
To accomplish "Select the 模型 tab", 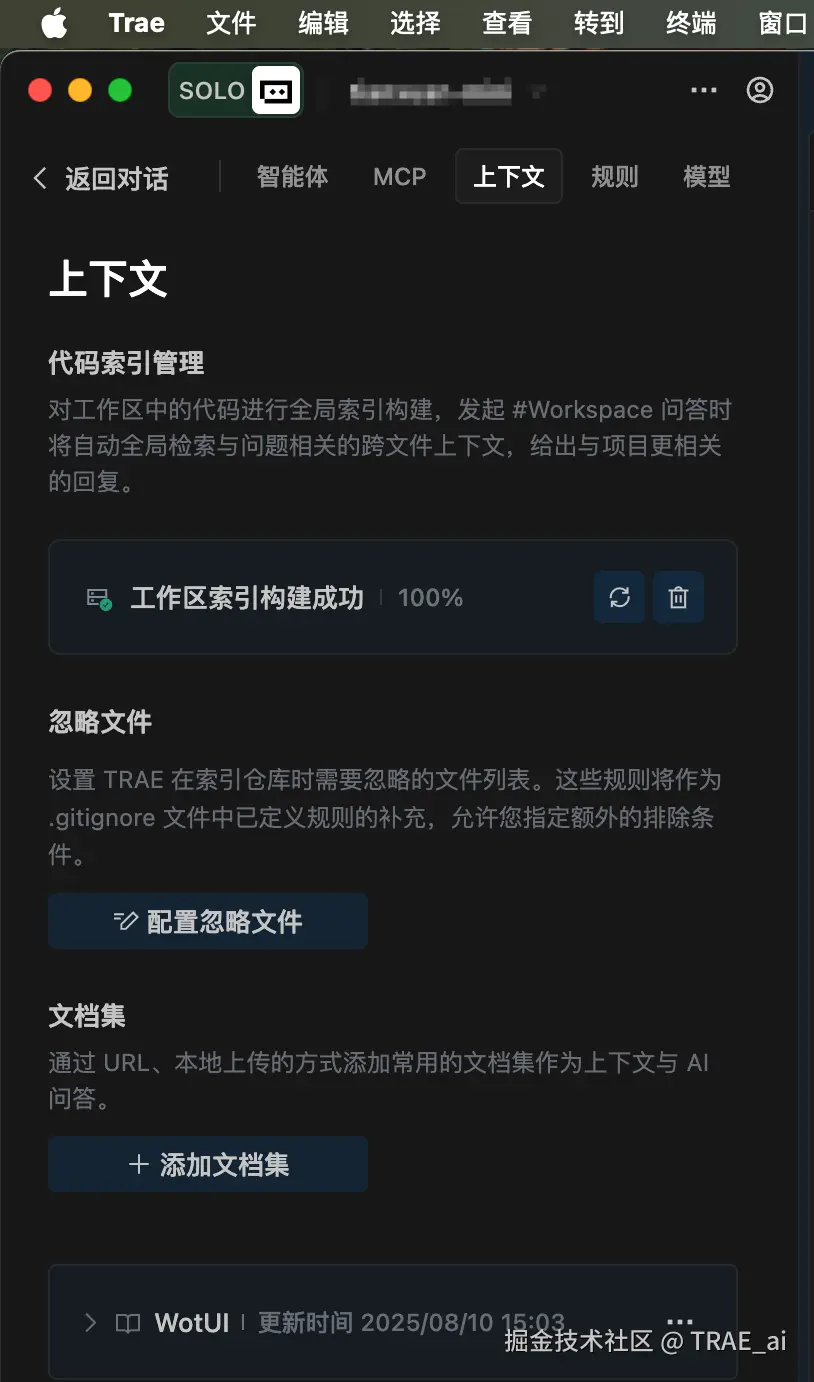I will [x=706, y=177].
